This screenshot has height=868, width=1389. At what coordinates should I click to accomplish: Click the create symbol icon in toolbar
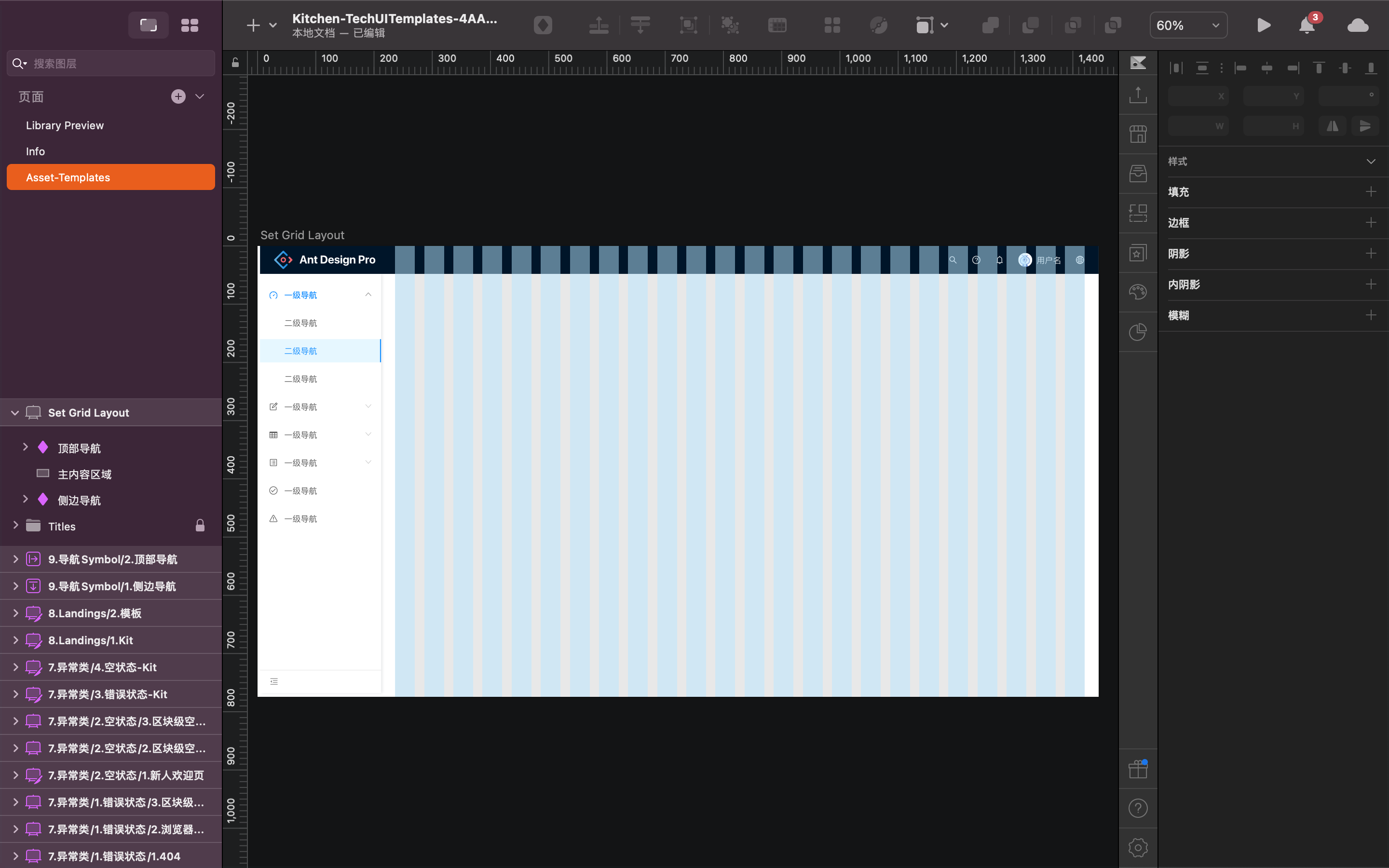click(543, 25)
